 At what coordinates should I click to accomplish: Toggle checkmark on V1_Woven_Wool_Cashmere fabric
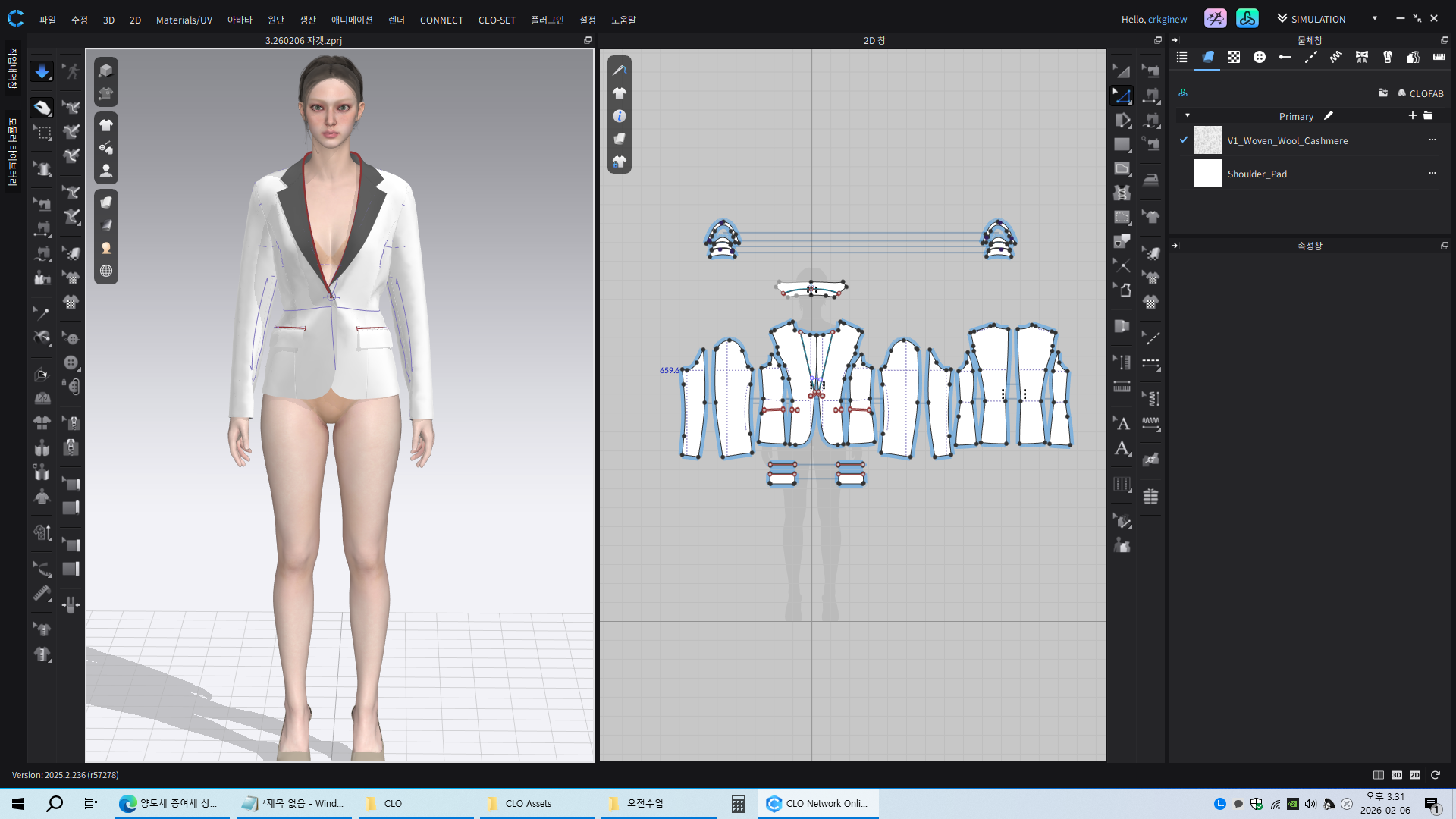pos(1184,140)
